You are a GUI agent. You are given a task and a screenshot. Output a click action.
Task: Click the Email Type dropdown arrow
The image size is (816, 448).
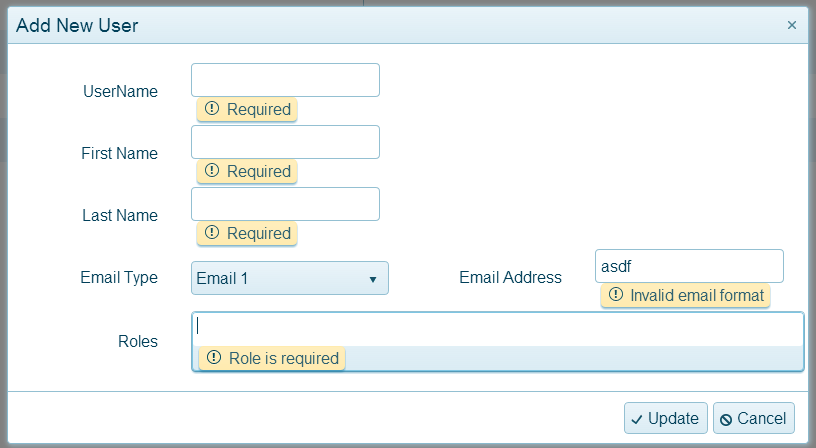372,279
